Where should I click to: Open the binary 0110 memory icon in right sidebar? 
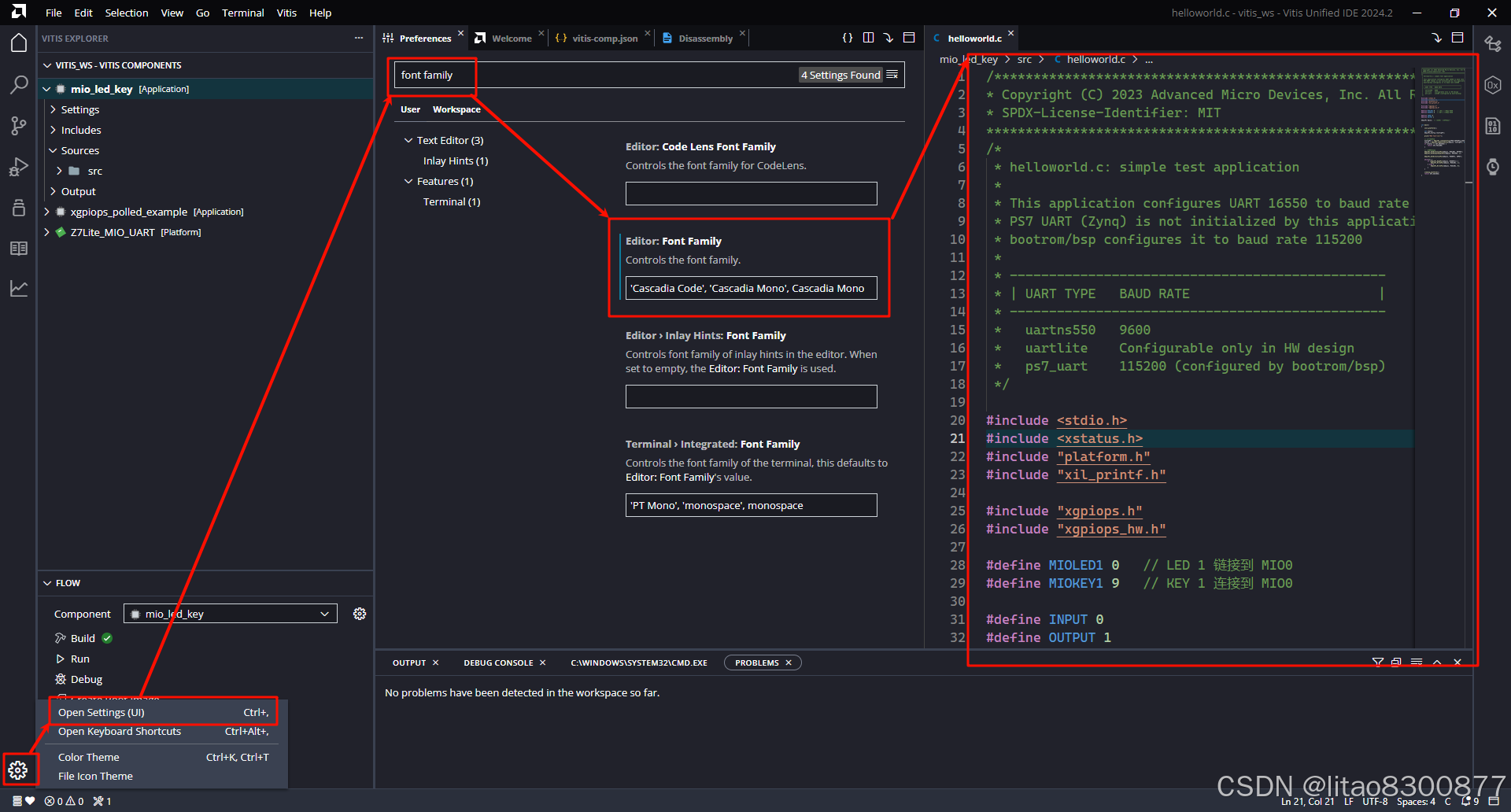[1493, 126]
